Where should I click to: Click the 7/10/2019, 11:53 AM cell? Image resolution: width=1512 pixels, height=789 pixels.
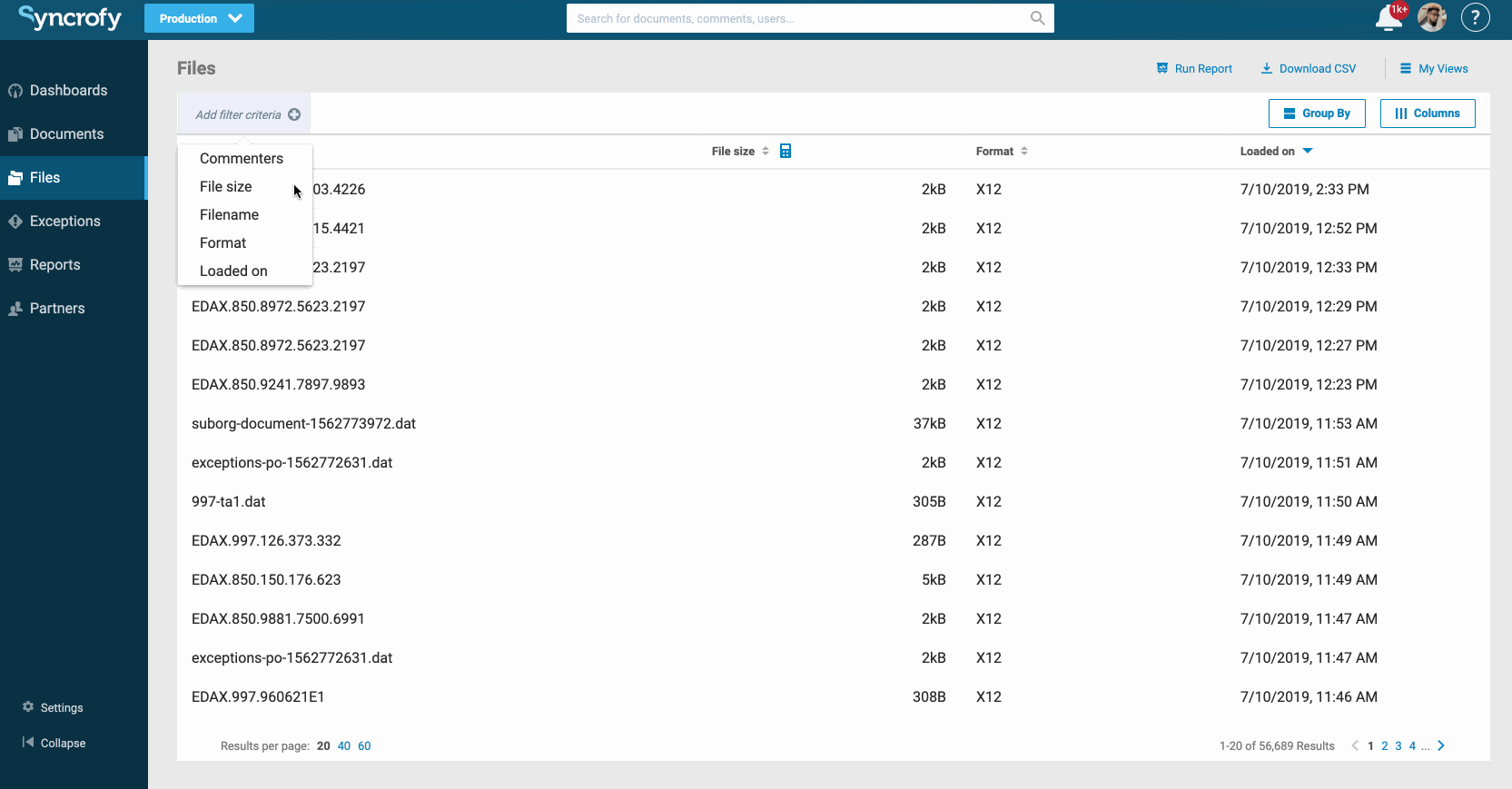(1309, 423)
